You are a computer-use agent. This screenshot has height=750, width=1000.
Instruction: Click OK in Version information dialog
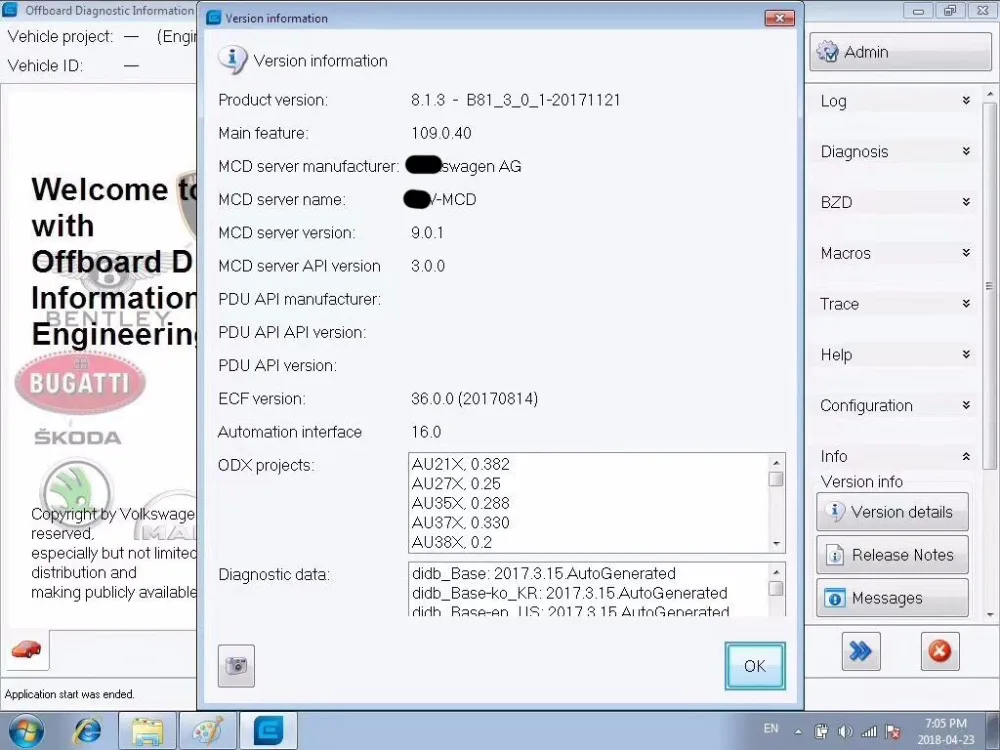pos(755,666)
